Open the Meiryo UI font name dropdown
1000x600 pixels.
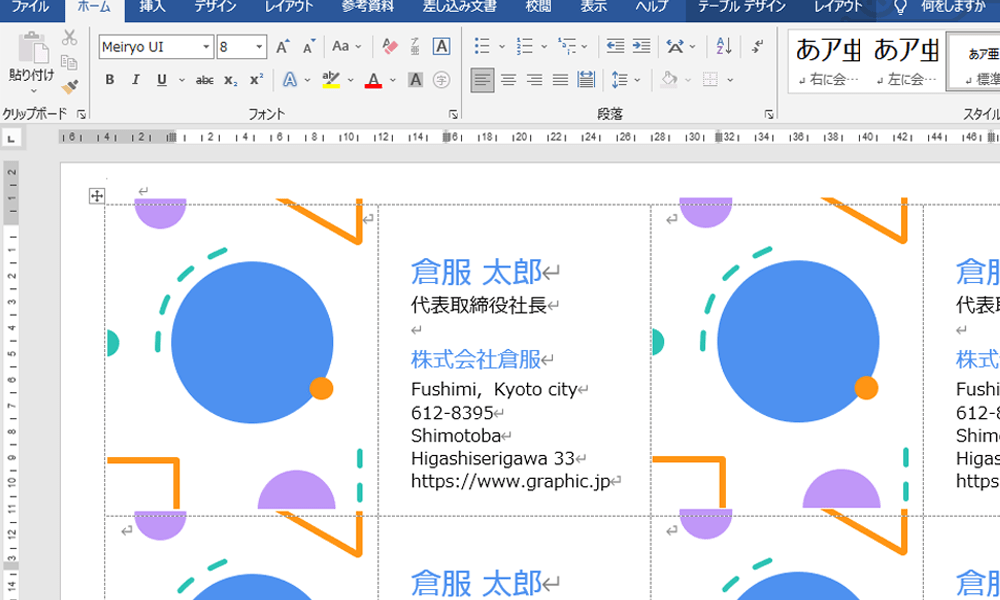tap(207, 47)
